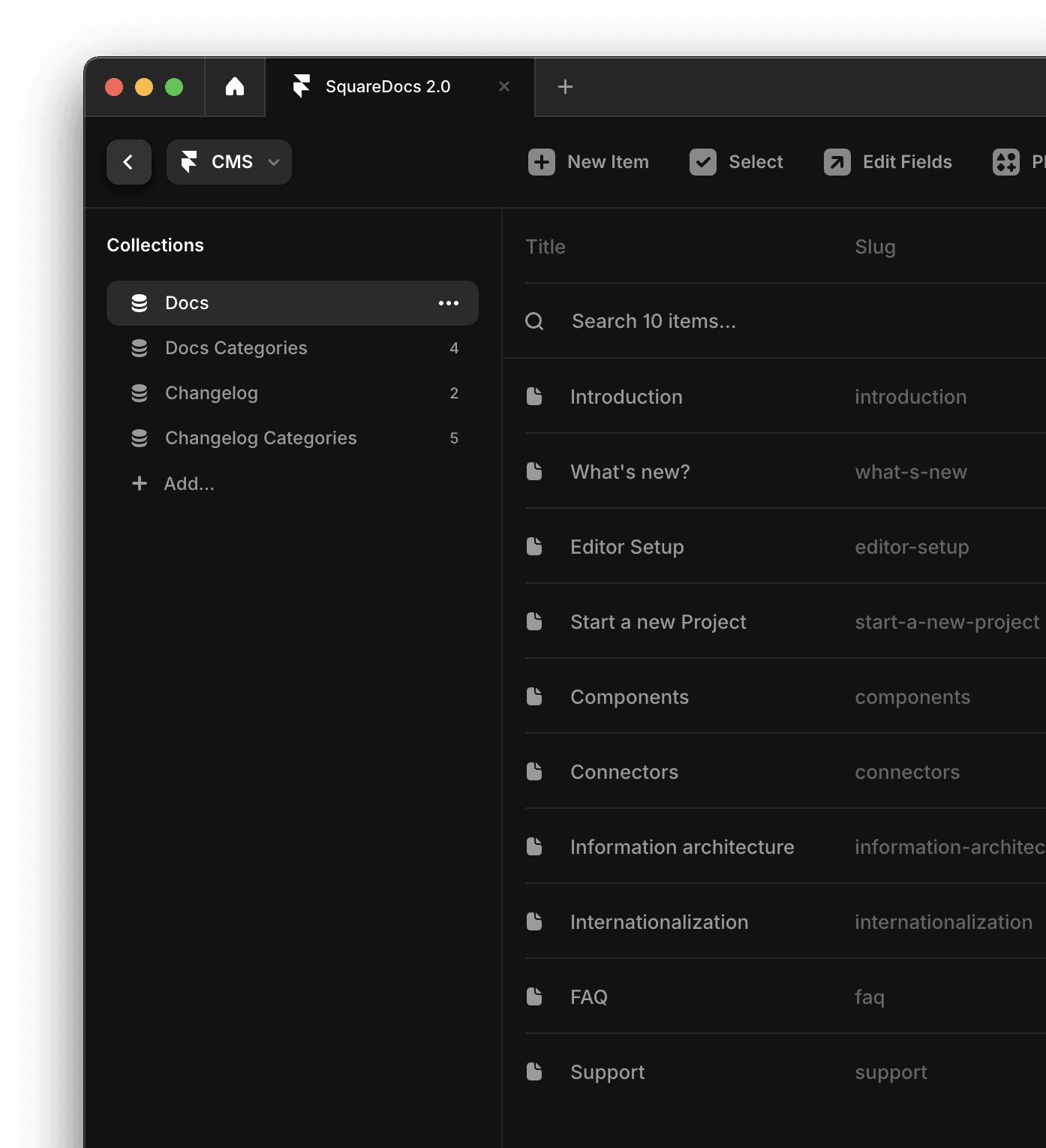This screenshot has width=1046, height=1148.
Task: Click Add... to create a collection
Action: (173, 483)
